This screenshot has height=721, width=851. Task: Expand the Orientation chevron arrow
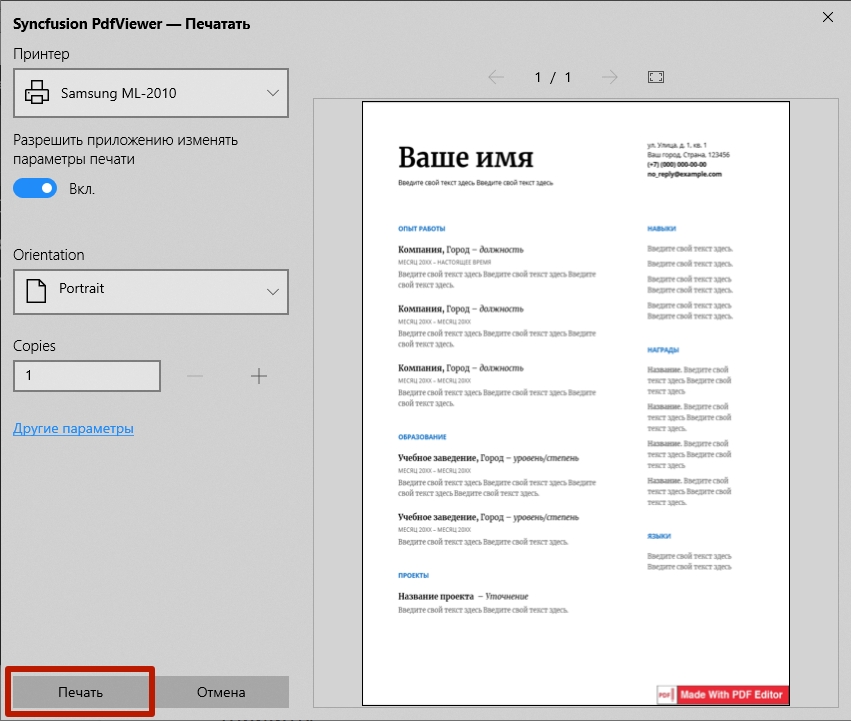point(273,291)
